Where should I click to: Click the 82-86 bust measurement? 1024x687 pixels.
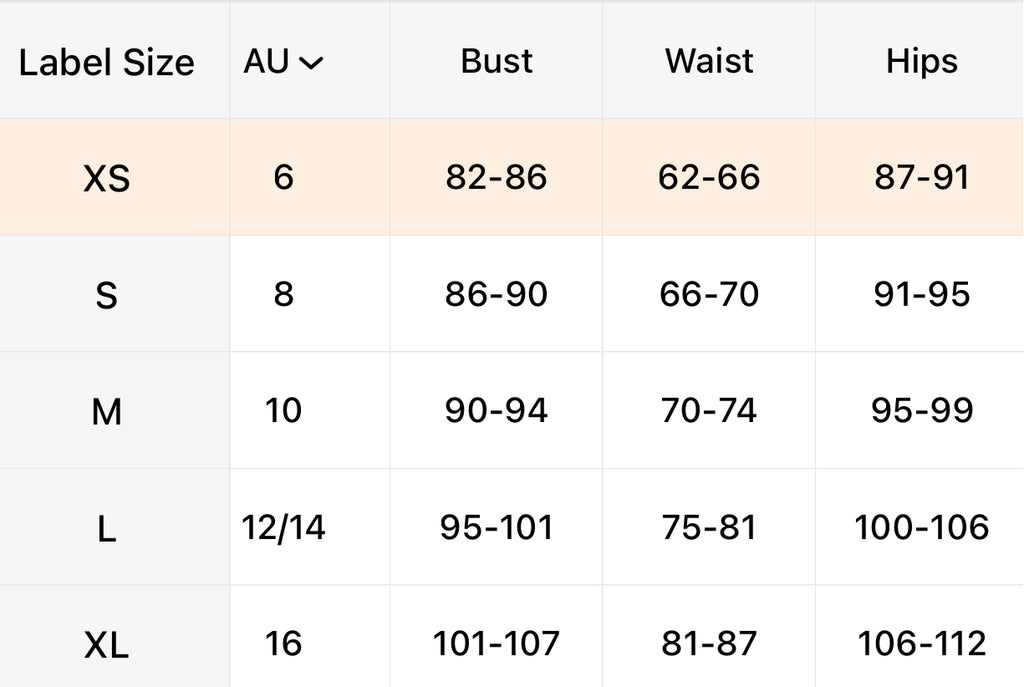497,178
